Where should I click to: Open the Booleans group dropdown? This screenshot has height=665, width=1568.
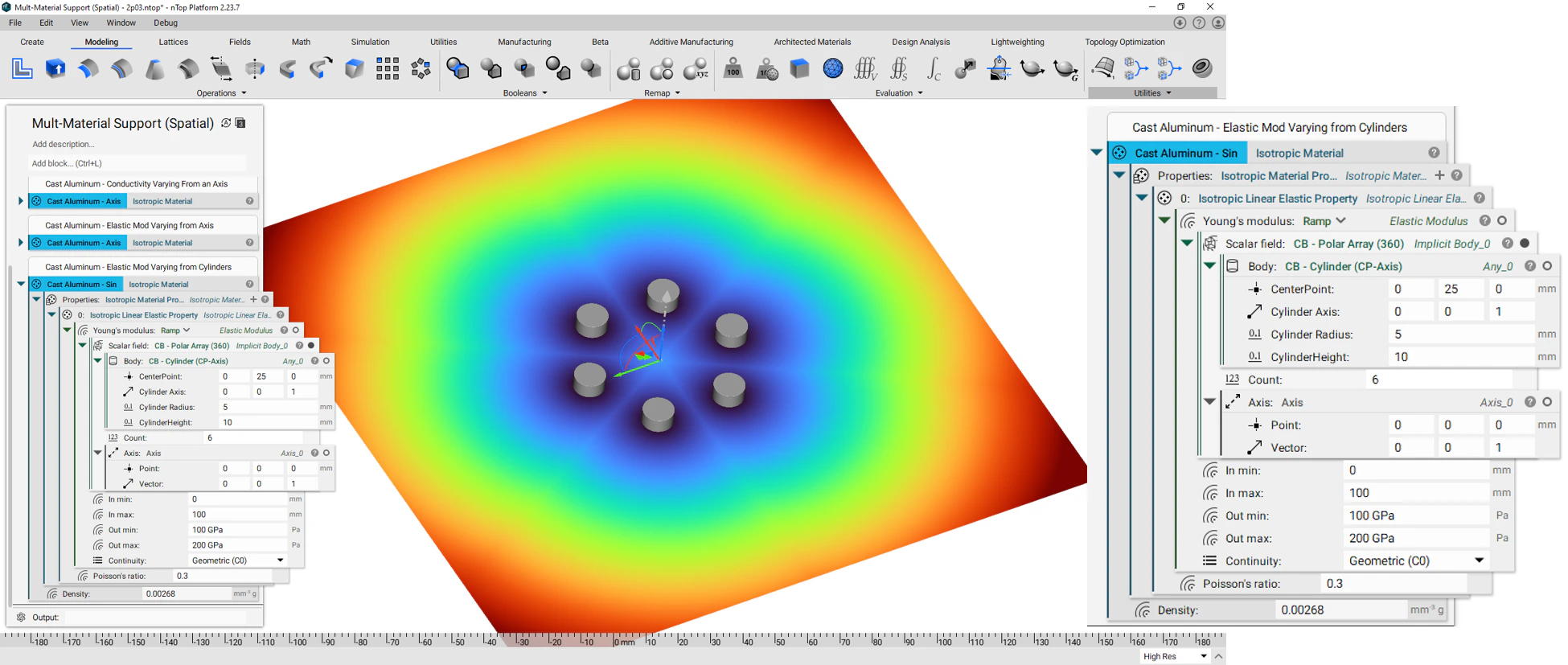tap(525, 93)
